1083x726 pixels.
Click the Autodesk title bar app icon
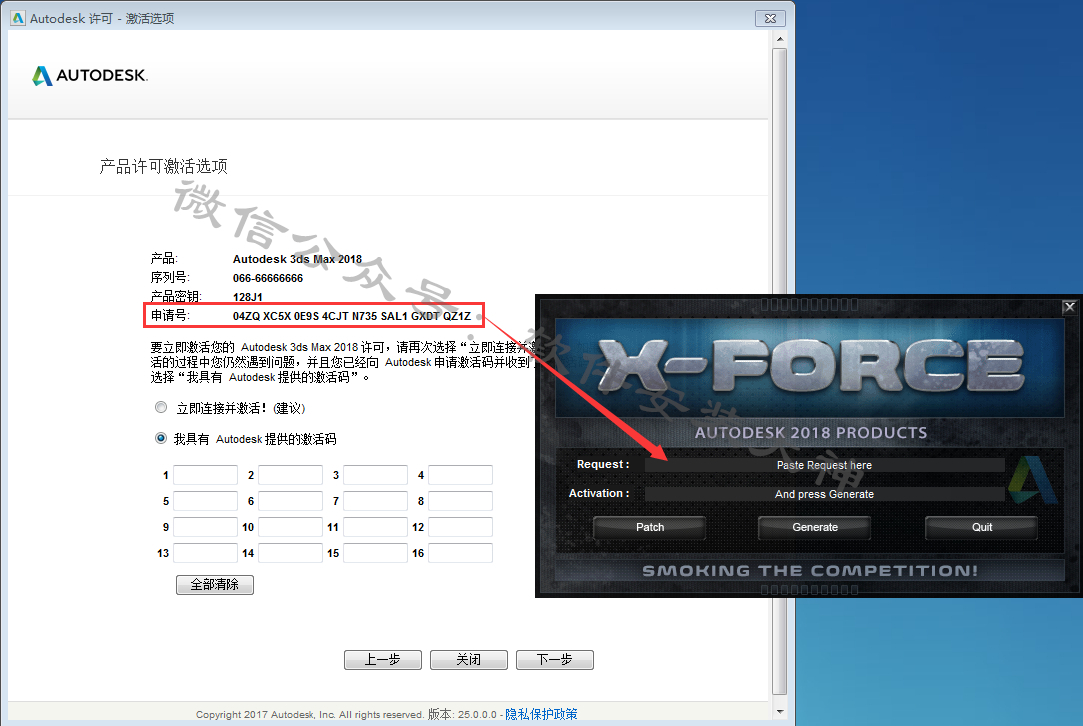[x=17, y=18]
